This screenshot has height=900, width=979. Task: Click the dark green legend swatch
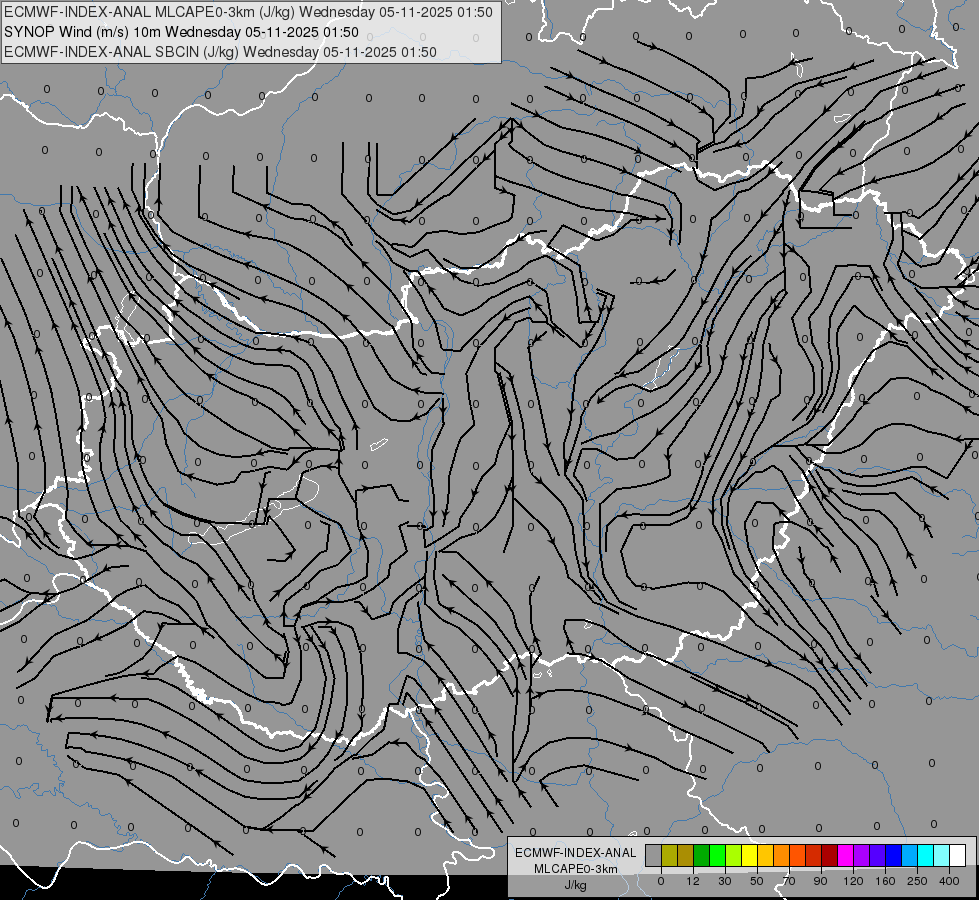point(701,856)
